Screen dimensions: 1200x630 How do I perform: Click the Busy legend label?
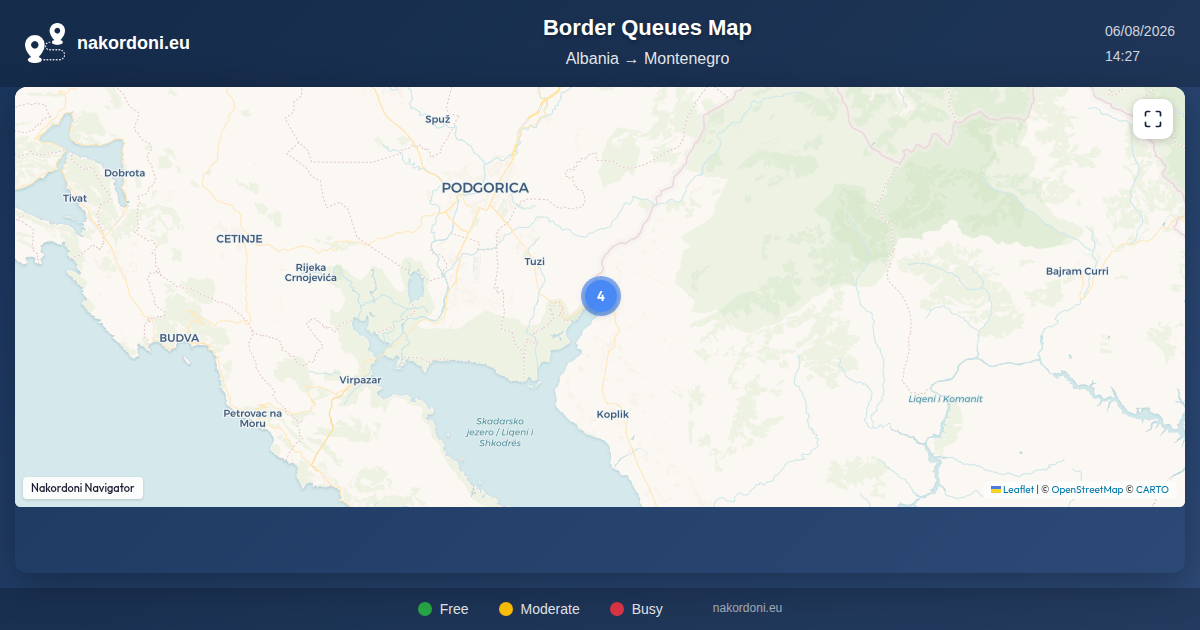tap(647, 609)
